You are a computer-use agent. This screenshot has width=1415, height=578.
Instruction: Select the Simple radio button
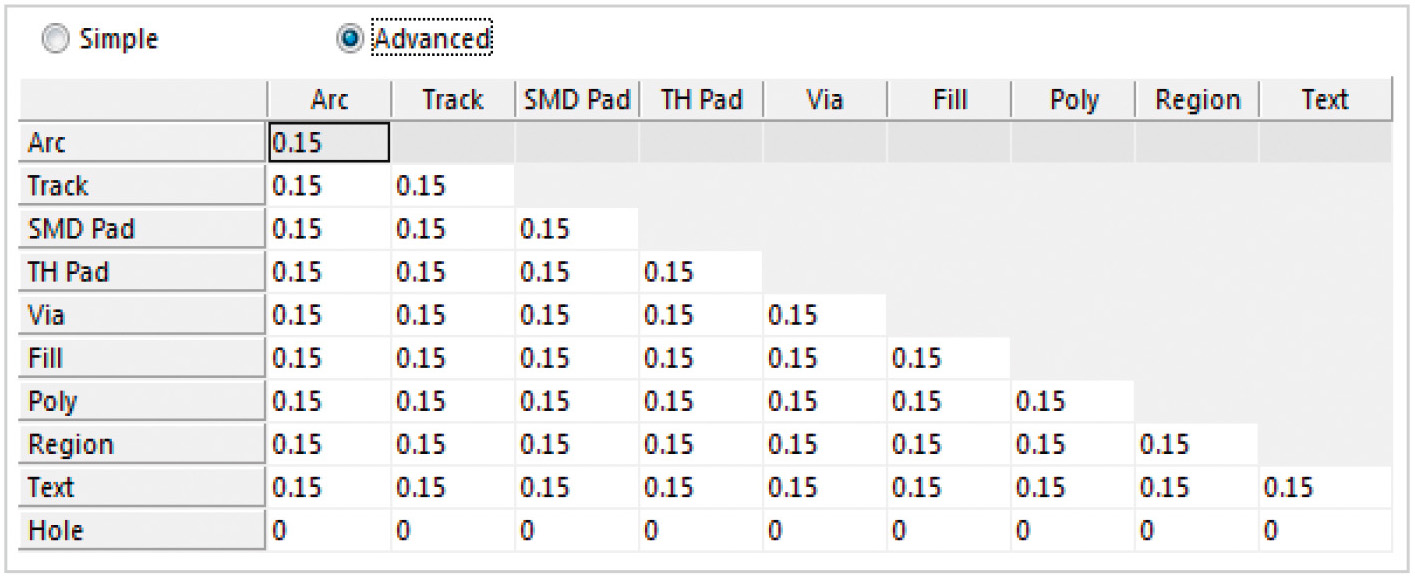[58, 39]
